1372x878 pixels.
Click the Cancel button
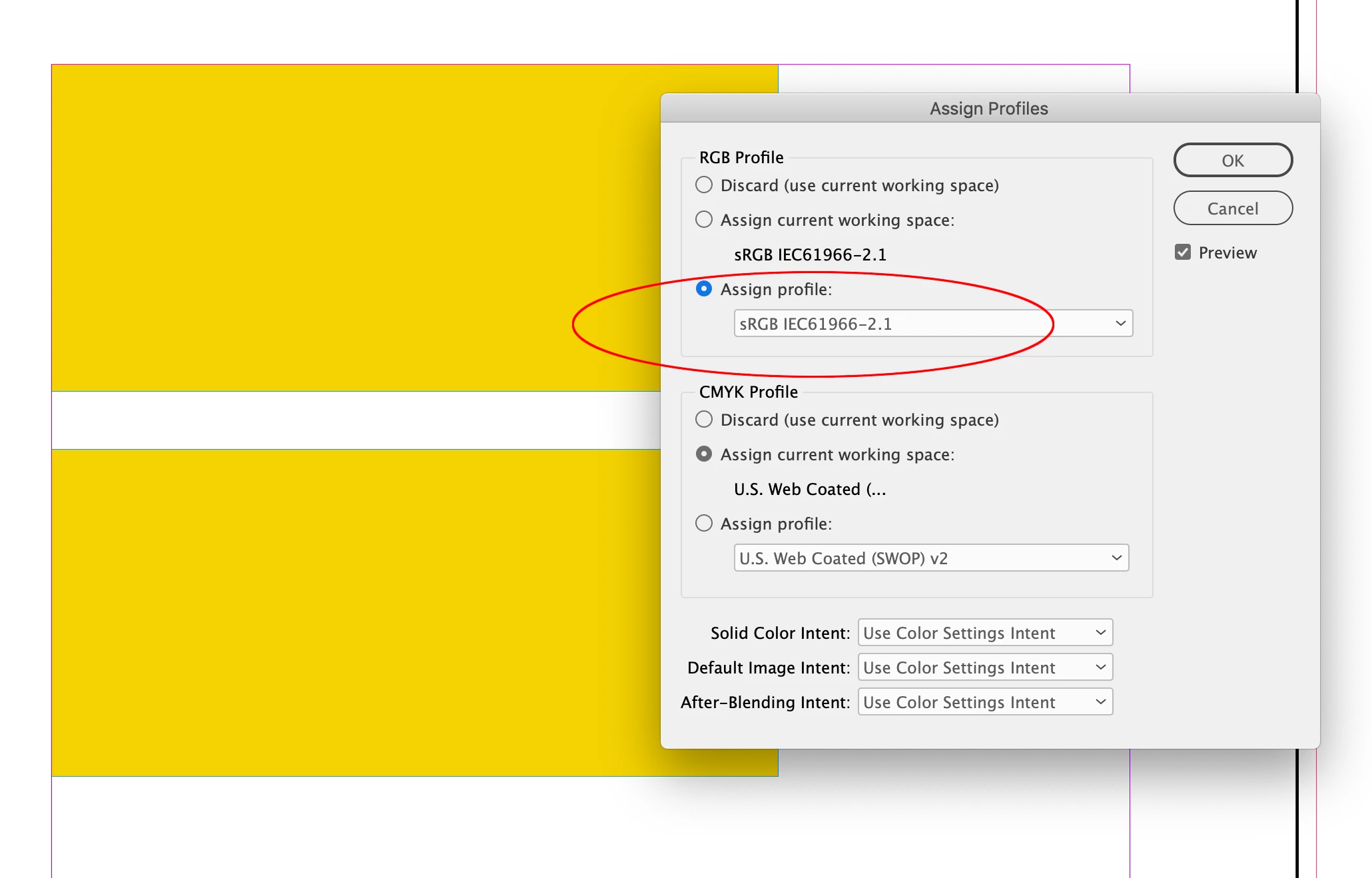point(1232,209)
